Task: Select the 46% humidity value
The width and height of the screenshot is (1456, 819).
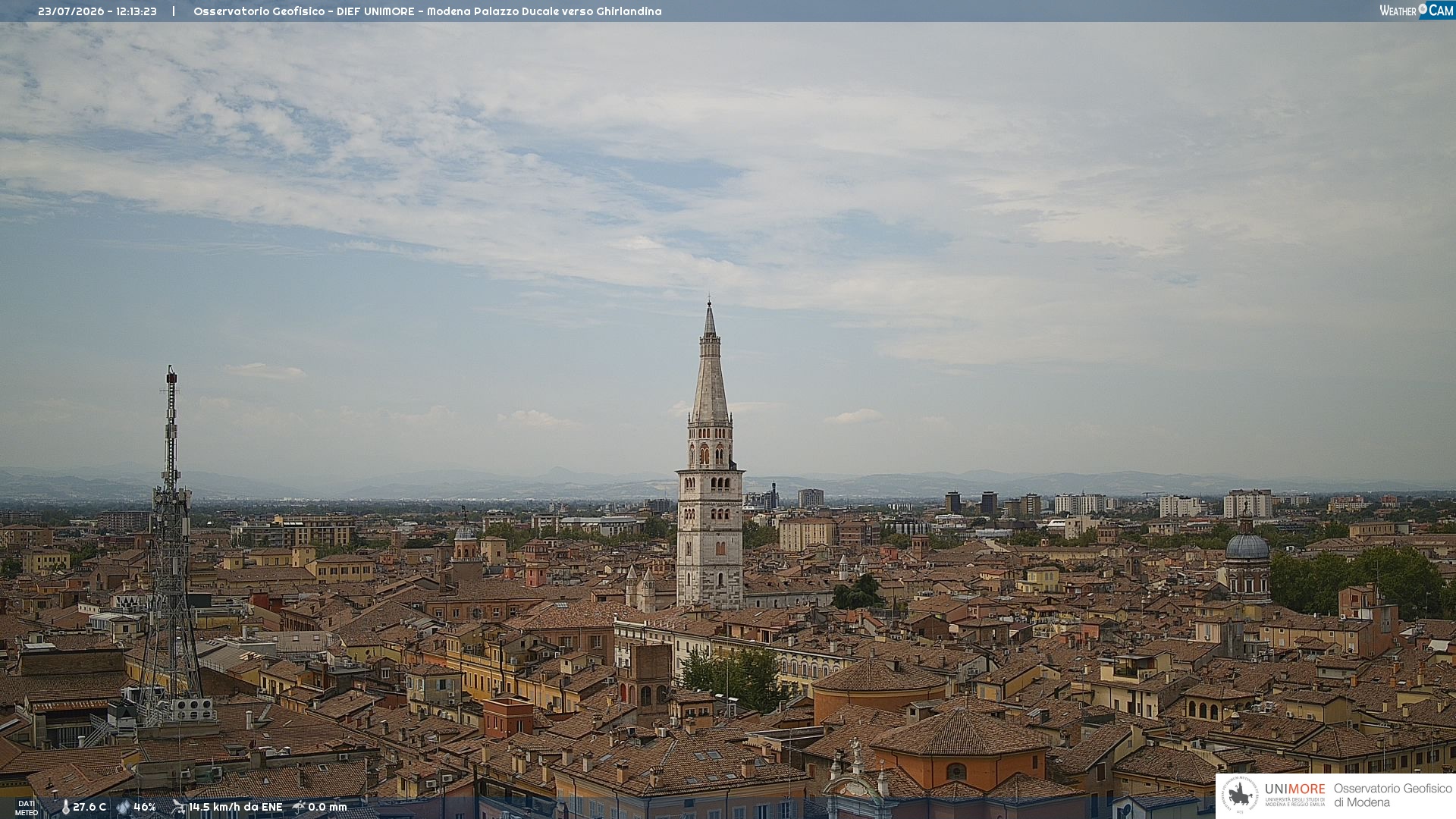Action: tap(145, 808)
